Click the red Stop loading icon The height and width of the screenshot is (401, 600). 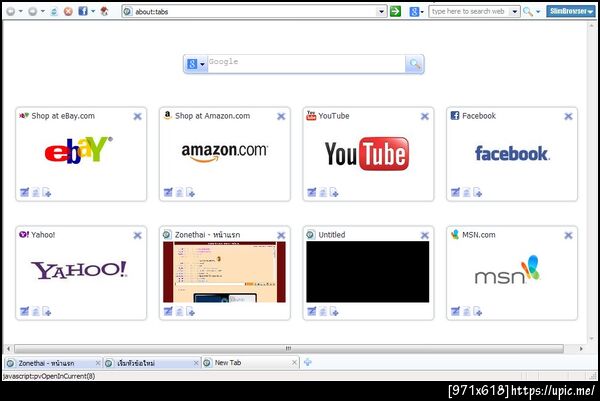[x=68, y=11]
